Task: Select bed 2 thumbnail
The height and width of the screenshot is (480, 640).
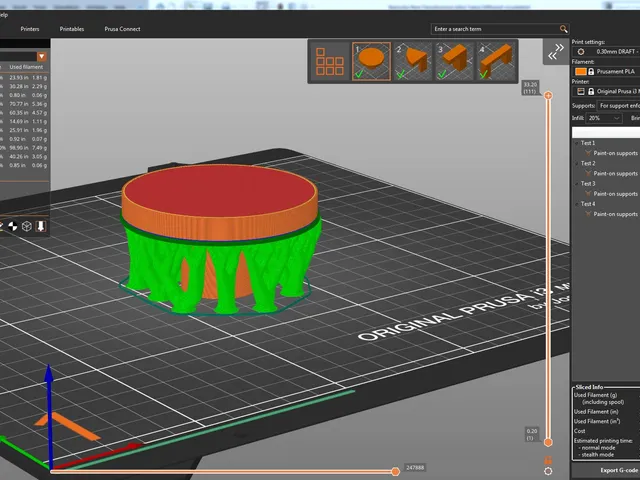Action: click(413, 62)
